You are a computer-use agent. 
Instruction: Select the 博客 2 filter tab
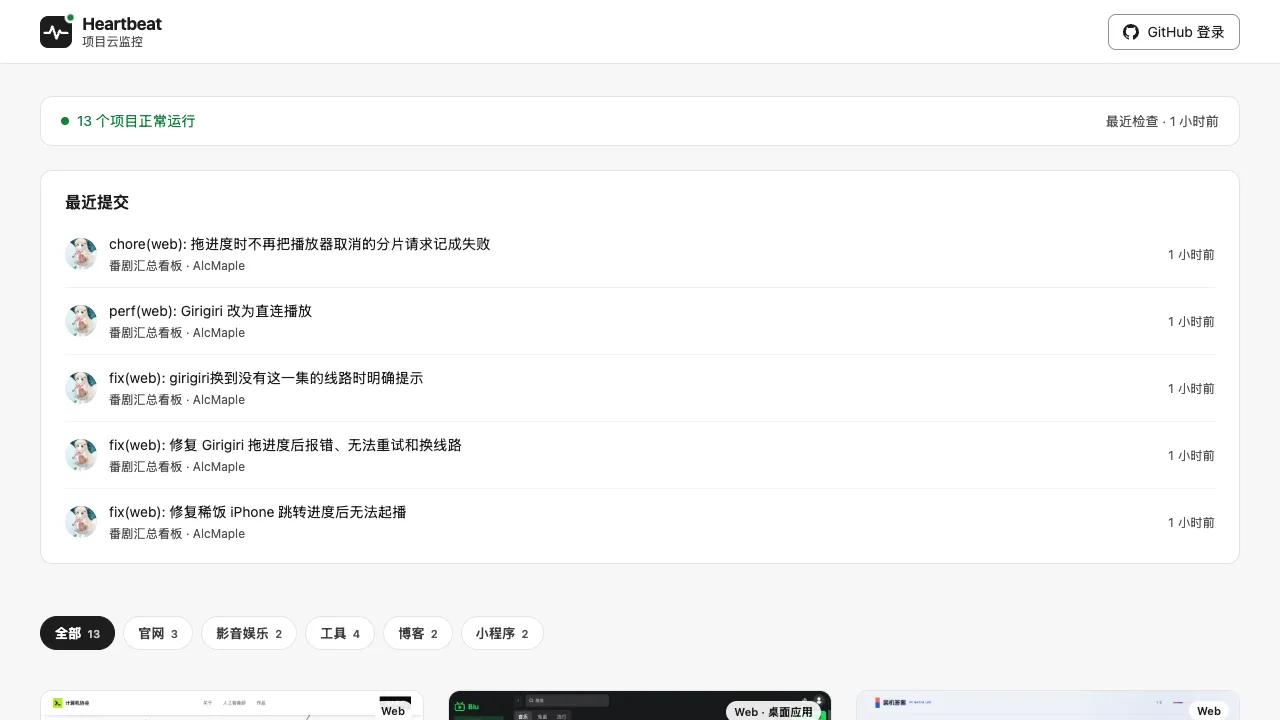tap(418, 633)
